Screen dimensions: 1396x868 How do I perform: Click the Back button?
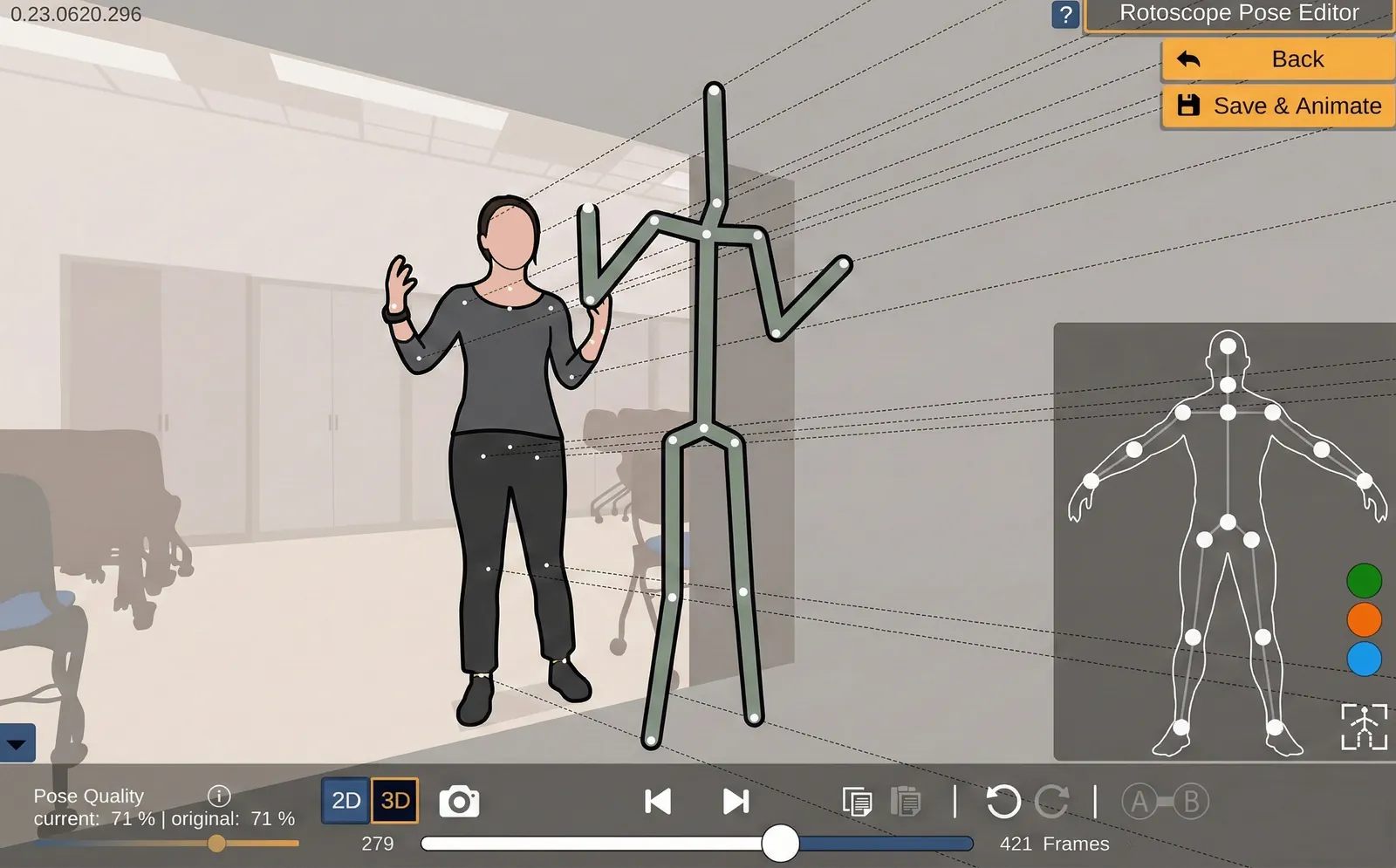pyautogui.click(x=1278, y=59)
